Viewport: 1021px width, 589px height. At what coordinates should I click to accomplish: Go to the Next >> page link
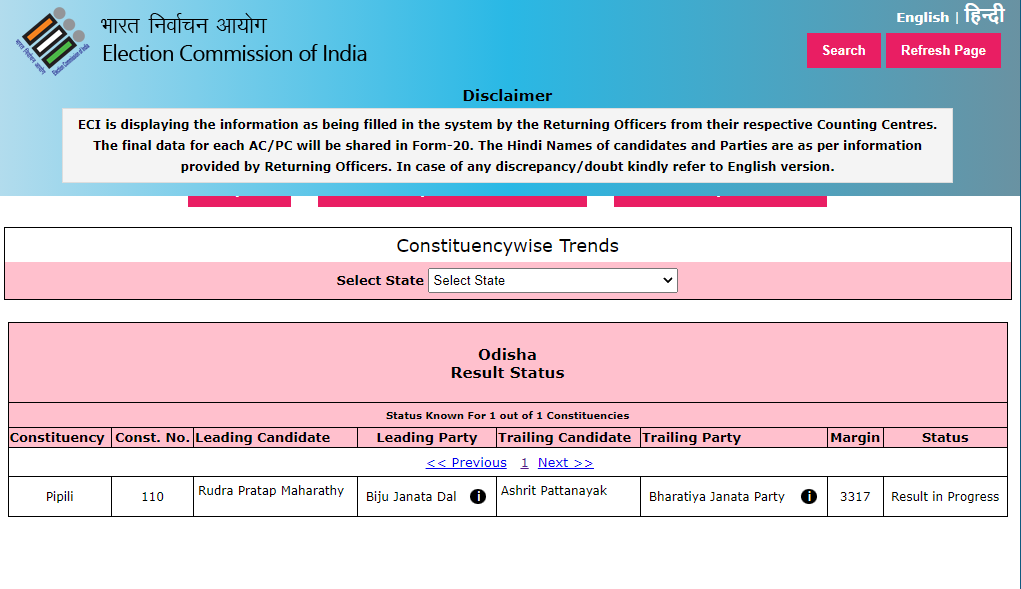565,463
